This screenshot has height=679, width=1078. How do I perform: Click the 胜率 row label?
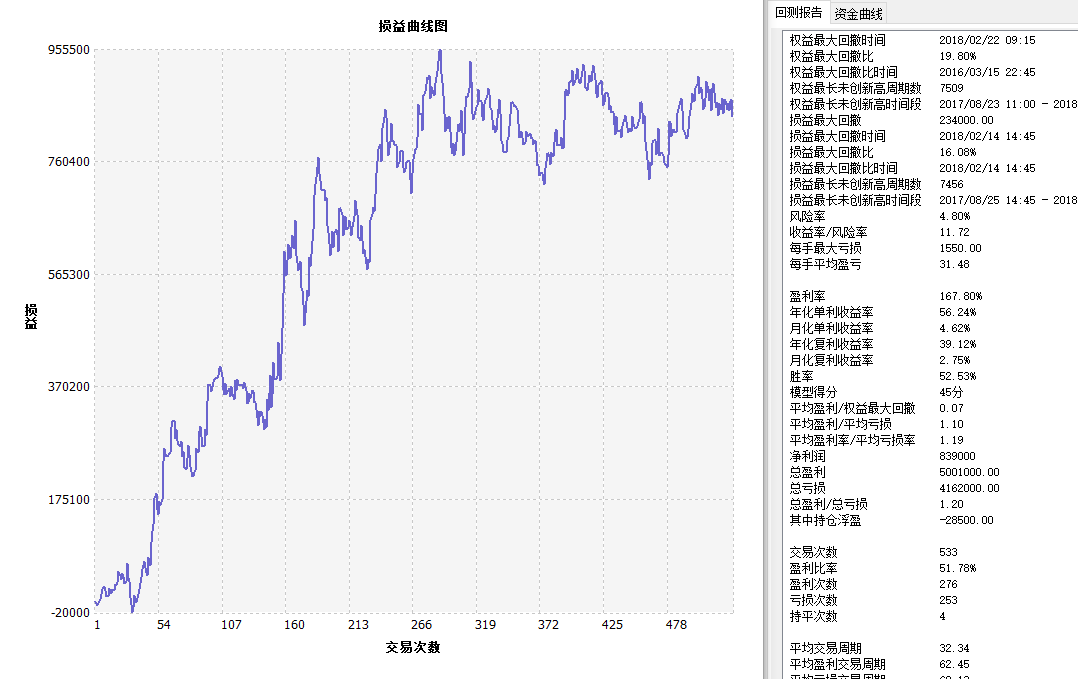point(801,376)
